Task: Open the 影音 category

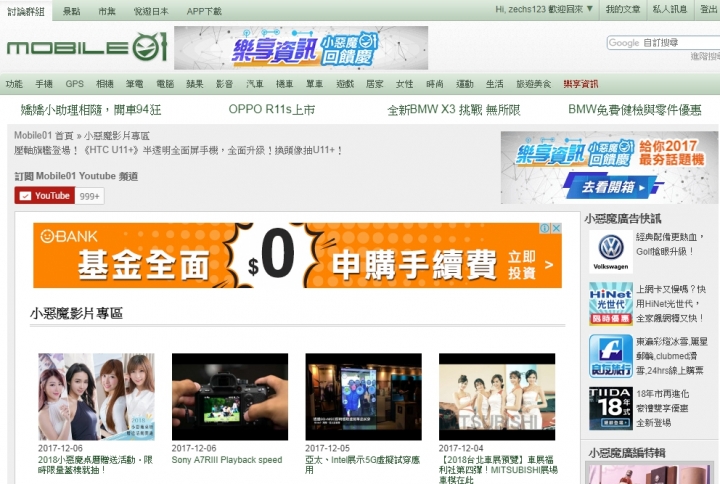Action: tap(225, 84)
